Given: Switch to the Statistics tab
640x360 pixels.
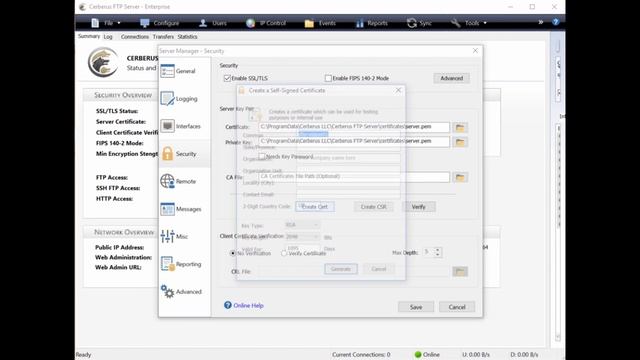Looking at the screenshot, I should tap(187, 37).
